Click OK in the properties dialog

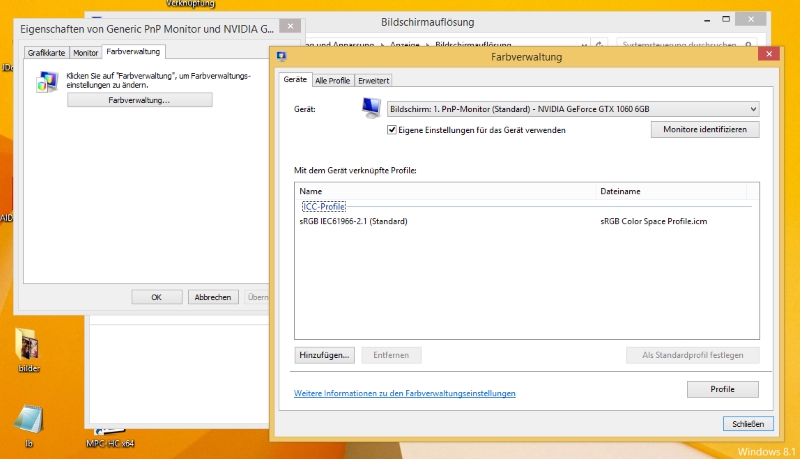tap(157, 297)
